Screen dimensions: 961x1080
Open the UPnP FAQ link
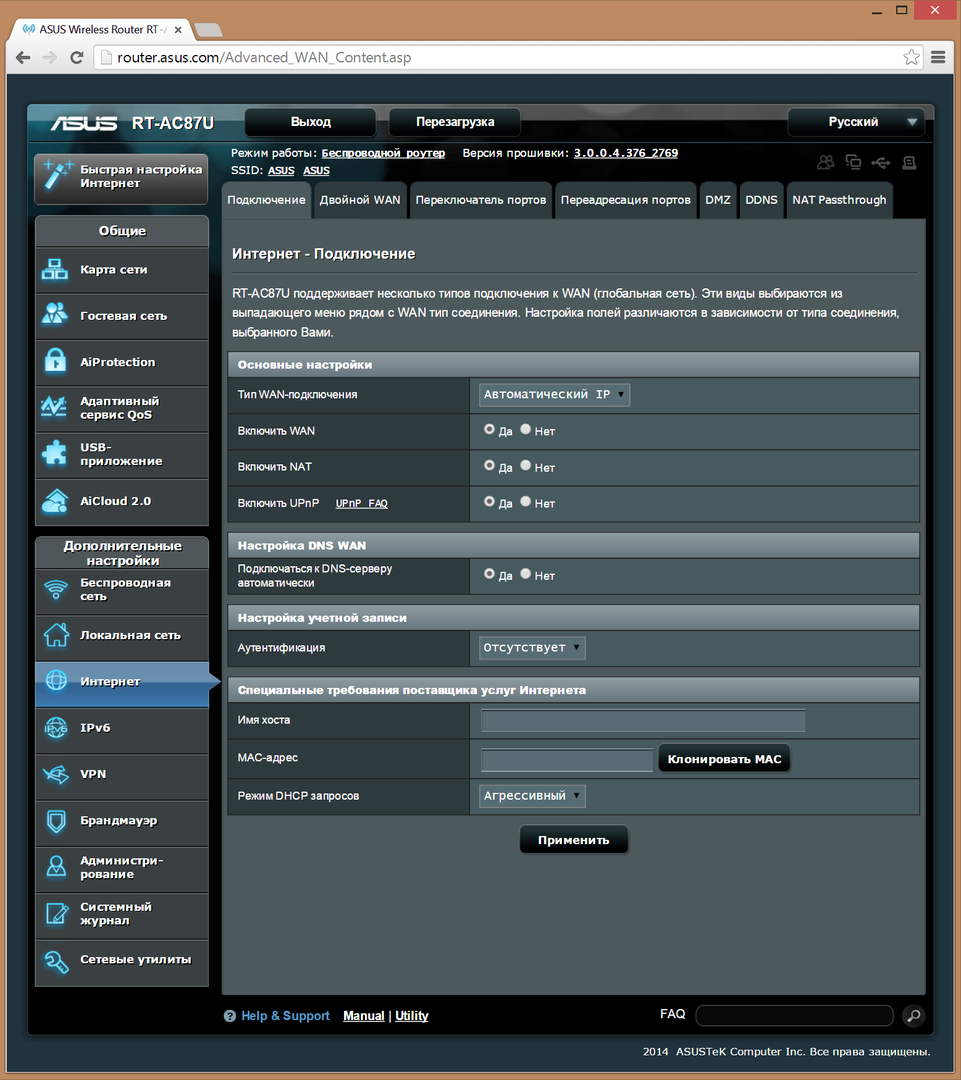pos(361,503)
